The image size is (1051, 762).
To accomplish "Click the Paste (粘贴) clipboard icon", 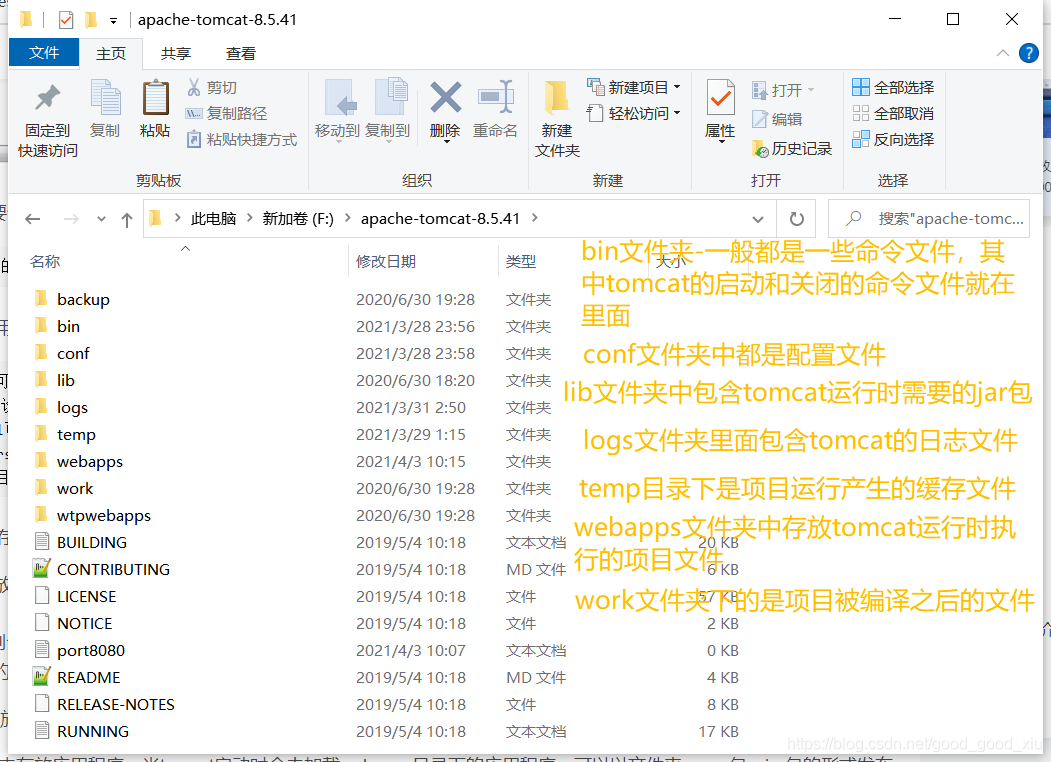I will [156, 98].
